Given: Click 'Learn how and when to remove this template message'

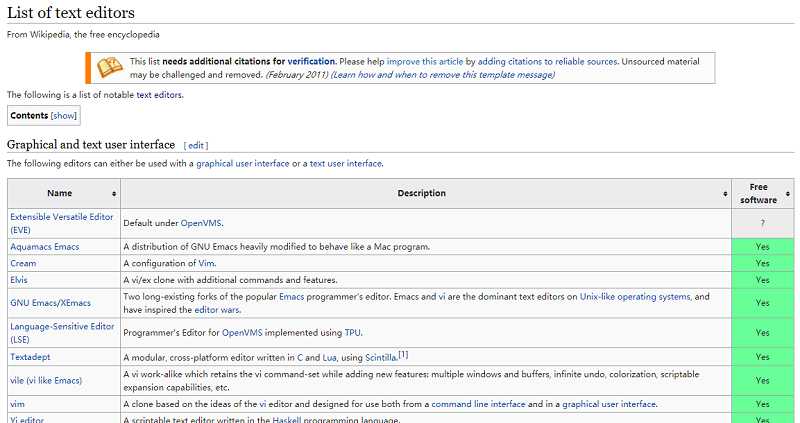Looking at the screenshot, I should pyautogui.click(x=442, y=75).
